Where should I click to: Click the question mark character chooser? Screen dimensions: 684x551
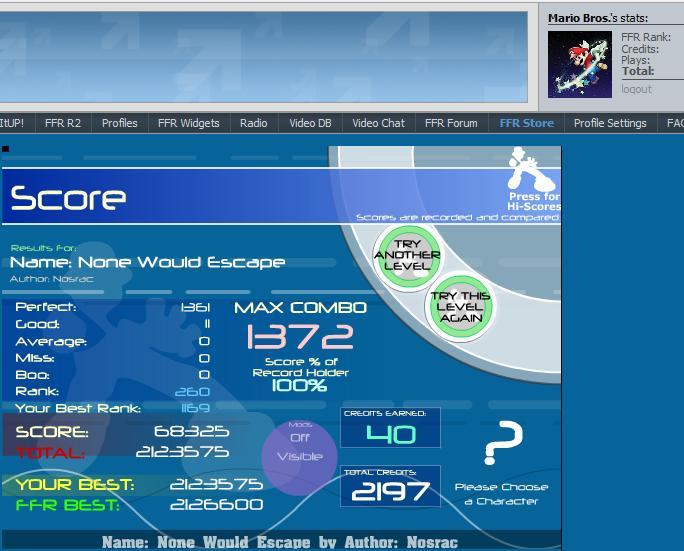click(x=502, y=443)
